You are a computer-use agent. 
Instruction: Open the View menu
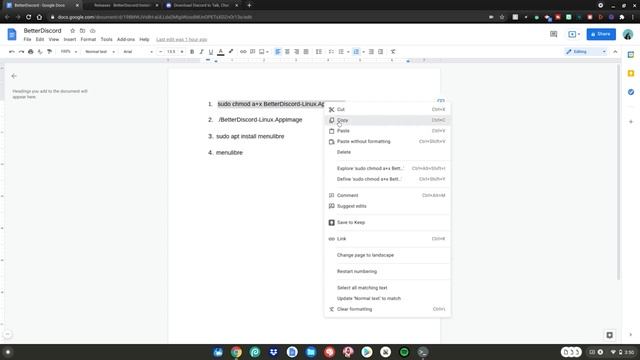[54, 40]
